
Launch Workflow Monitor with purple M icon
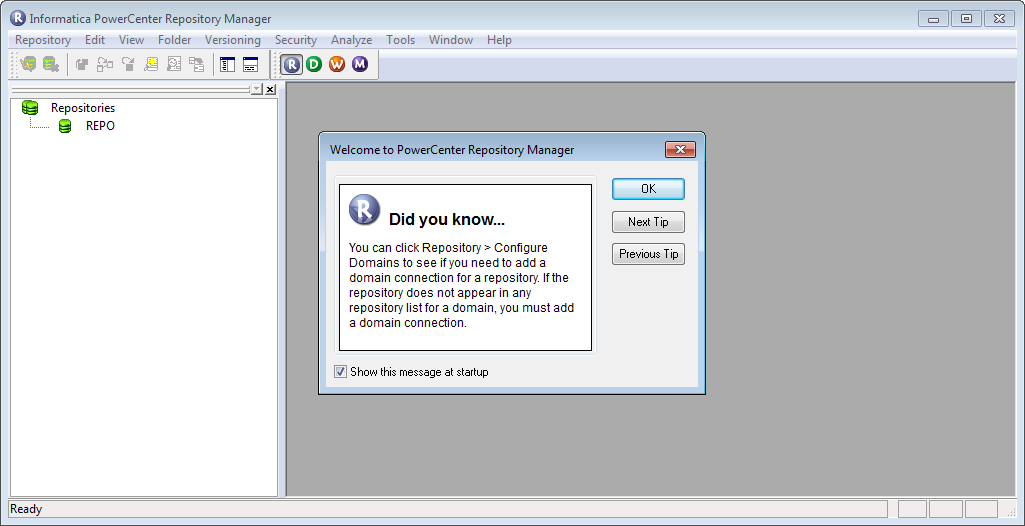tap(360, 64)
